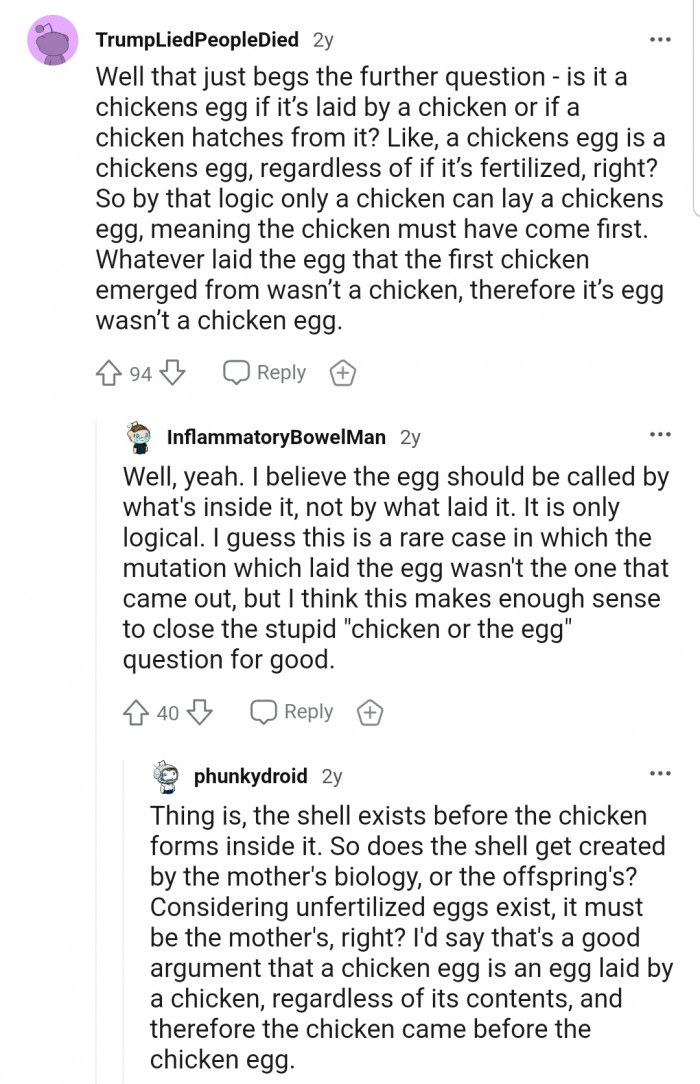Visit InflammatoryBowelMan's user profile
700x1084 pixels.
tap(277, 437)
